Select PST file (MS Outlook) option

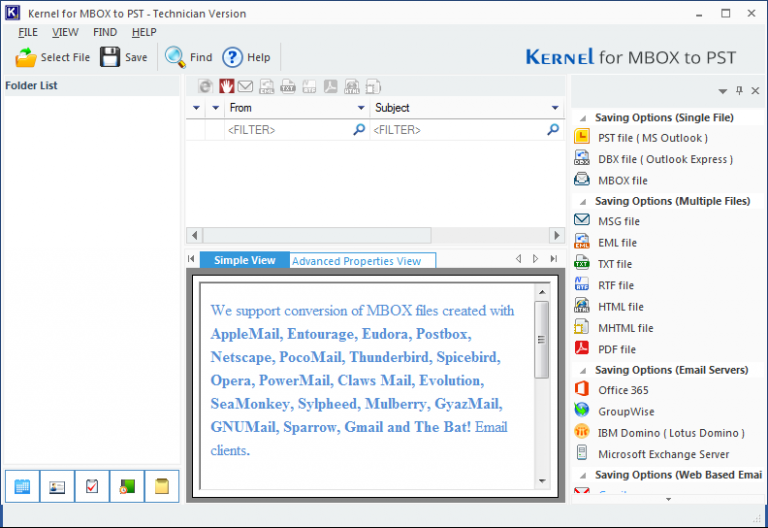pyautogui.click(x=652, y=138)
